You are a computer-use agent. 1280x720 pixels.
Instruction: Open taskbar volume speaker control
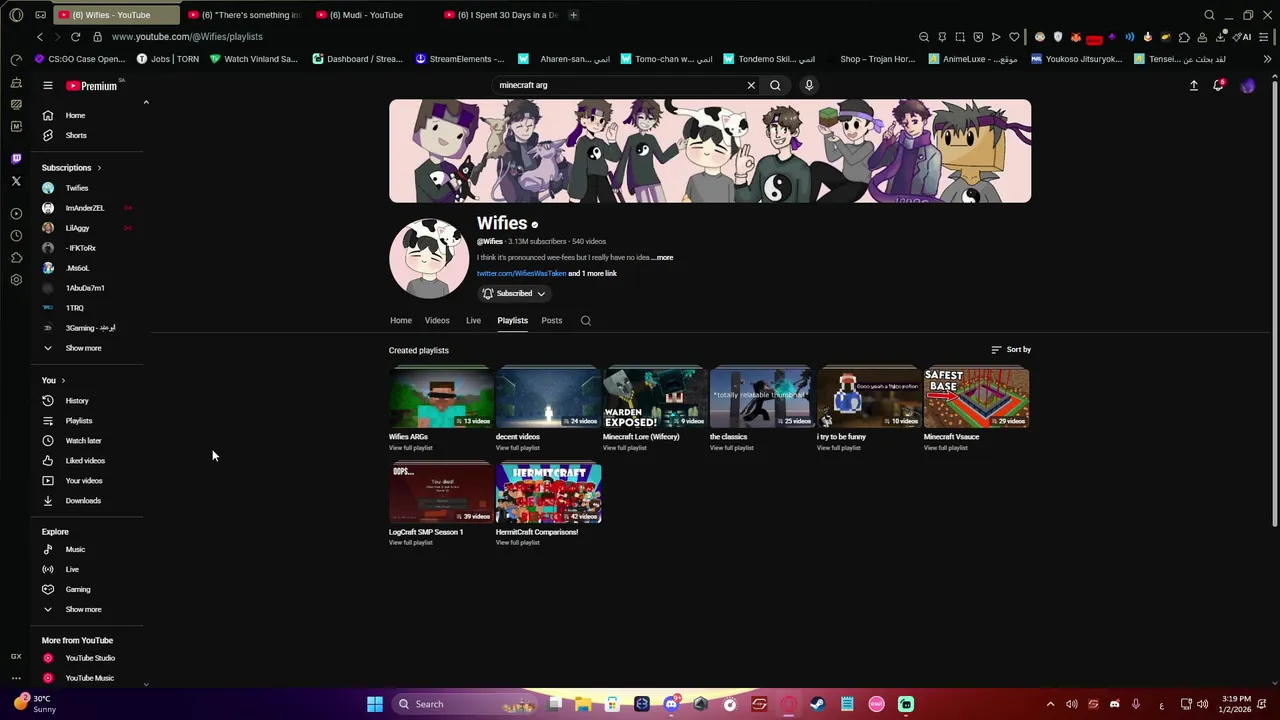(x=1203, y=704)
